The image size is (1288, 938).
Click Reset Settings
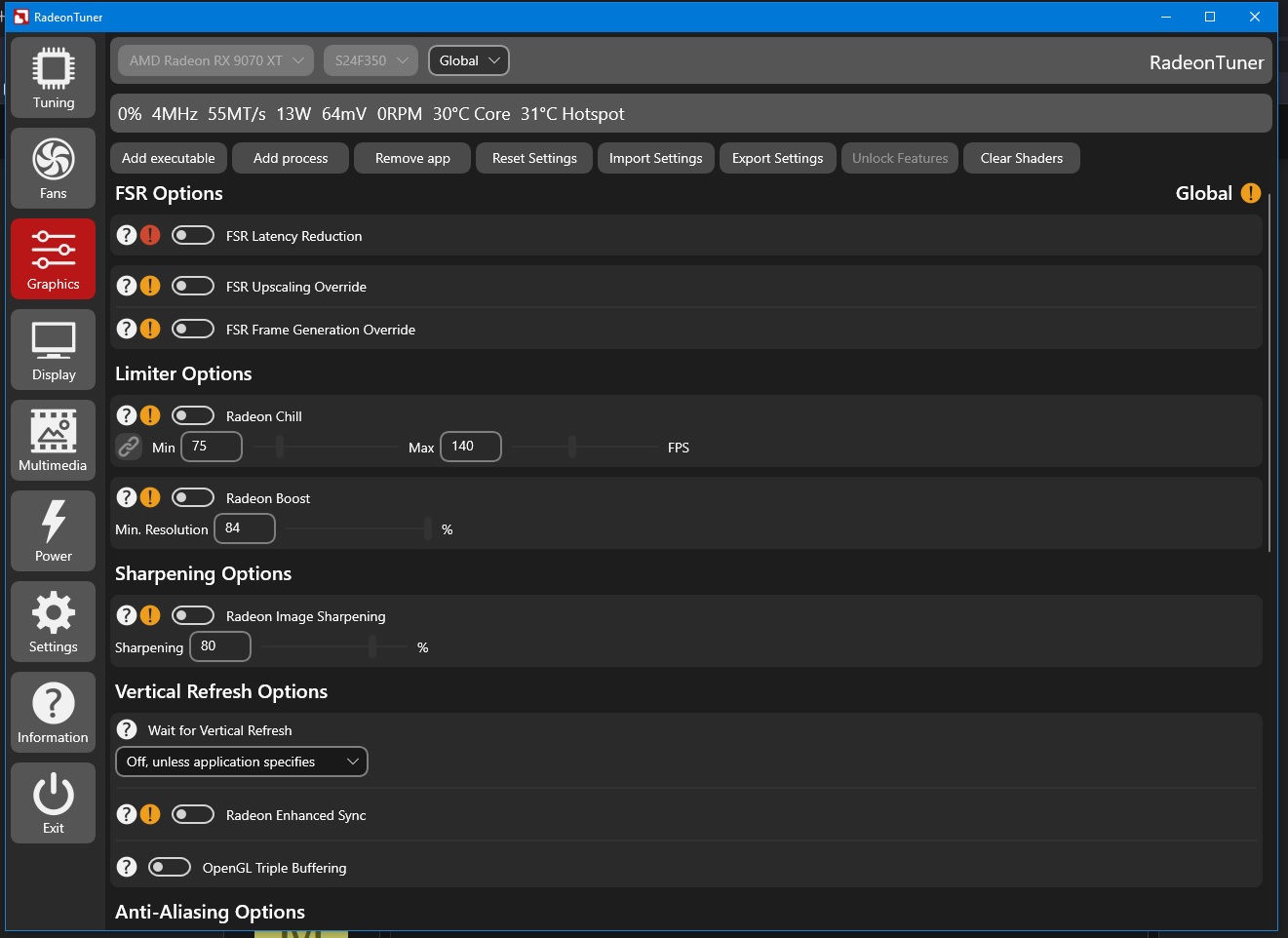click(534, 158)
